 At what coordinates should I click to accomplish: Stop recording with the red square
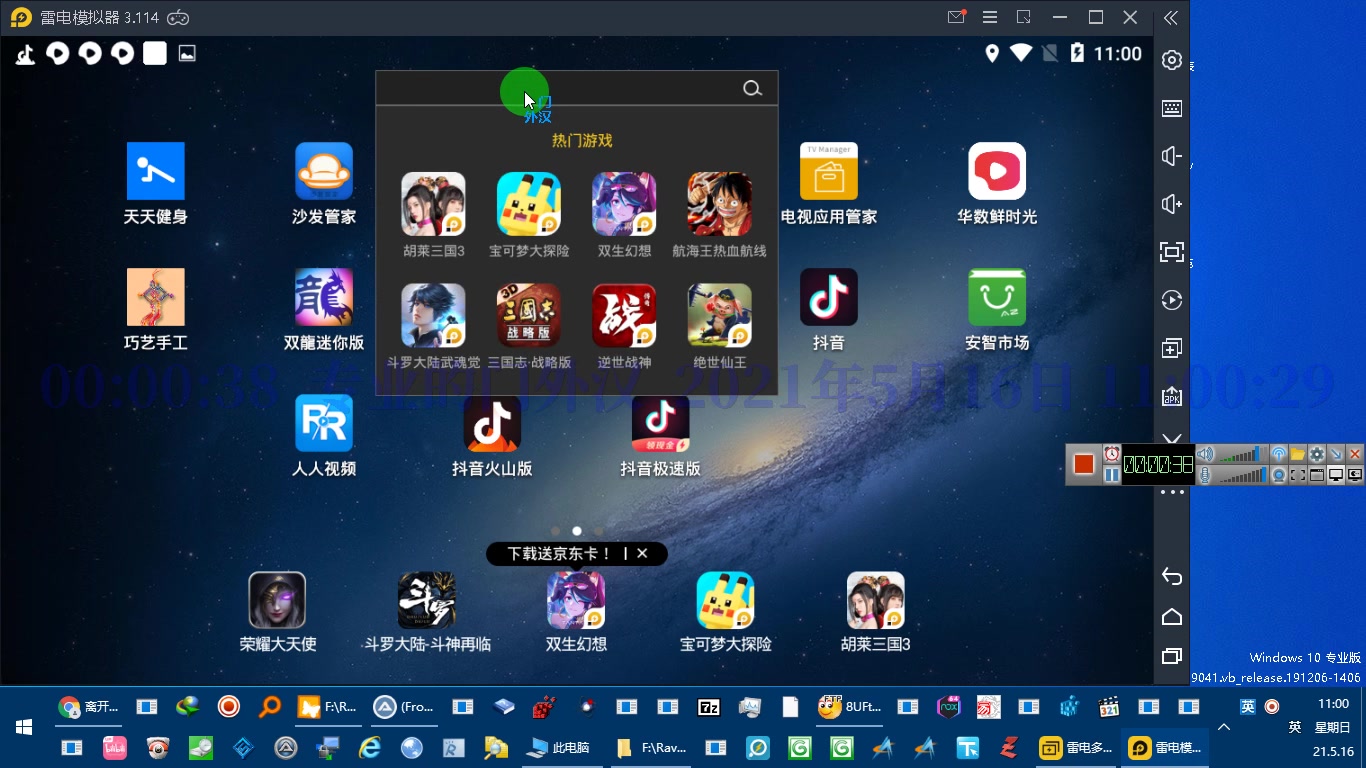pos(1084,464)
